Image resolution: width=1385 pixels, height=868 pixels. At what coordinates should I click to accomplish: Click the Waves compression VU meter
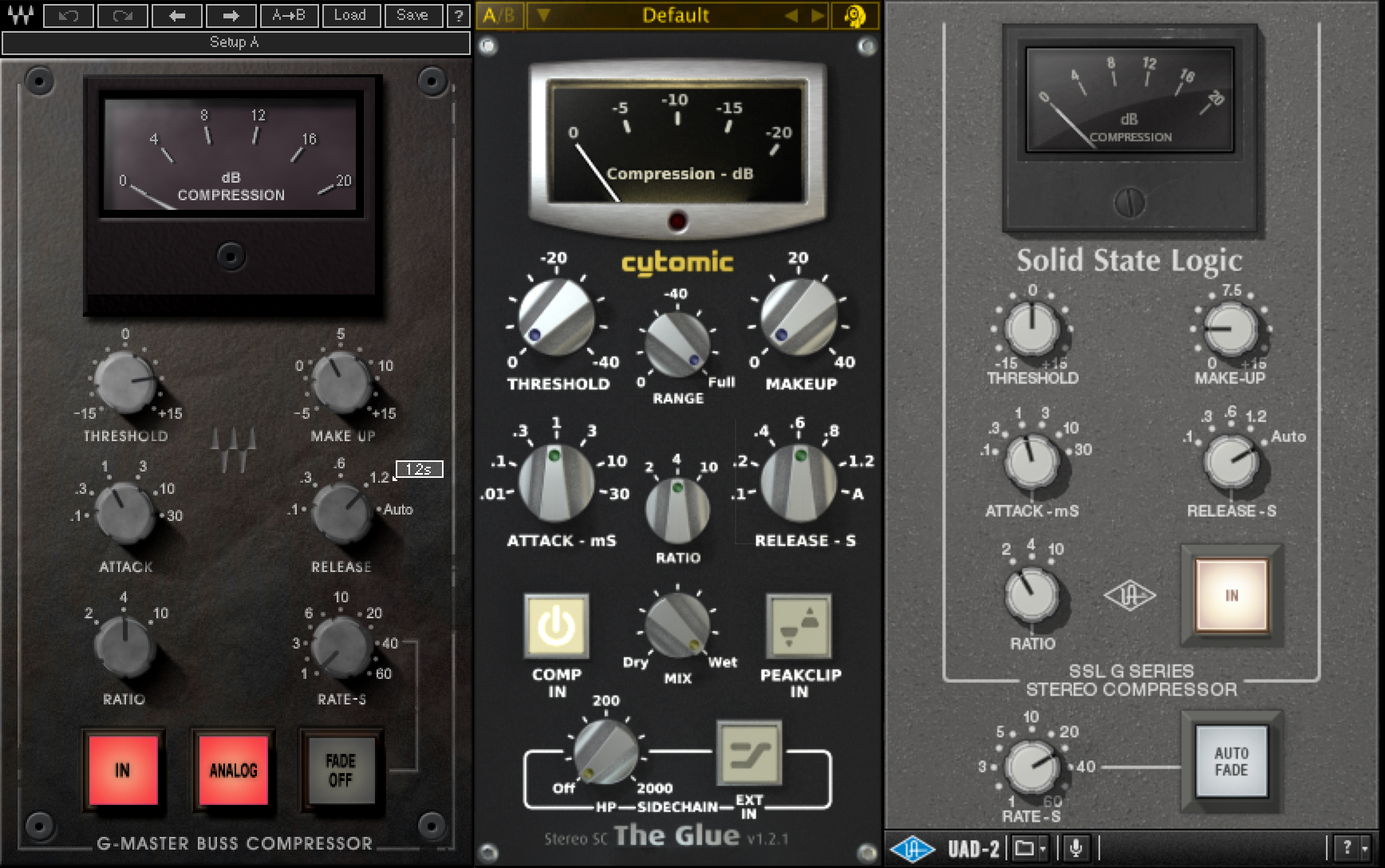[x=231, y=154]
